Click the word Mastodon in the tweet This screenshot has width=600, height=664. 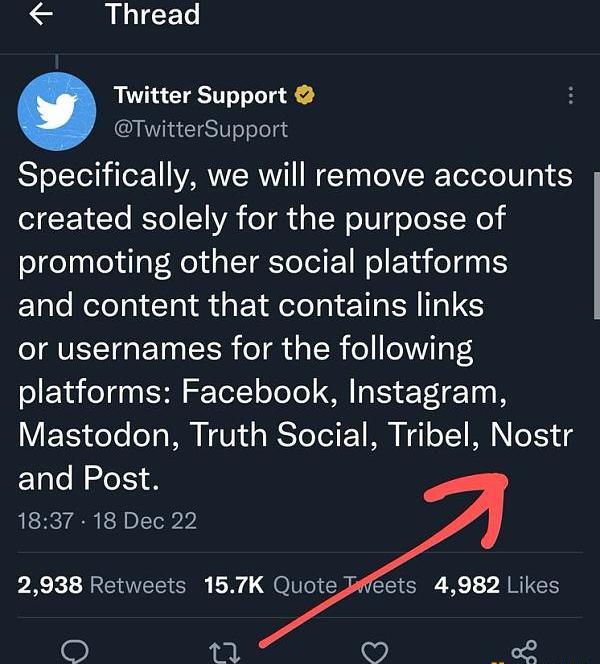click(96, 435)
